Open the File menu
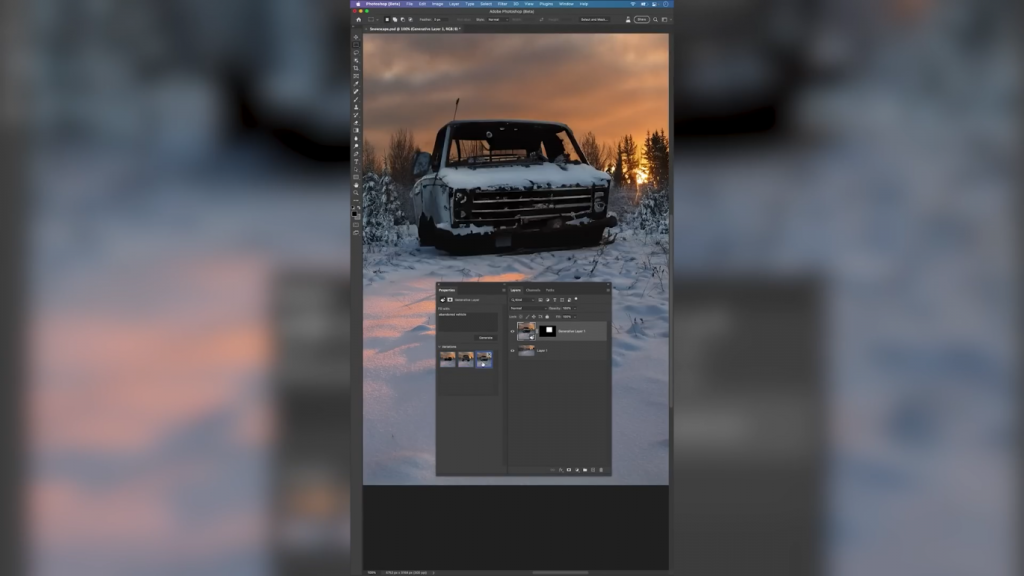 pos(409,4)
